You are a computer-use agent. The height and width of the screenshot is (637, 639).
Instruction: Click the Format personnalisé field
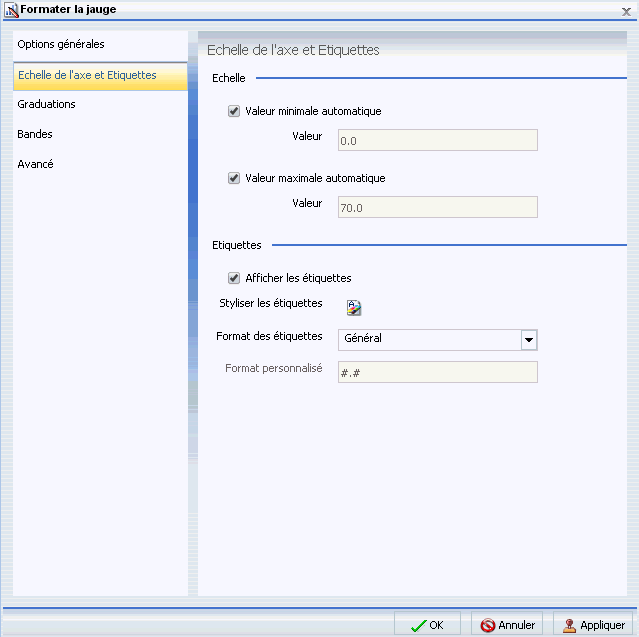438,372
